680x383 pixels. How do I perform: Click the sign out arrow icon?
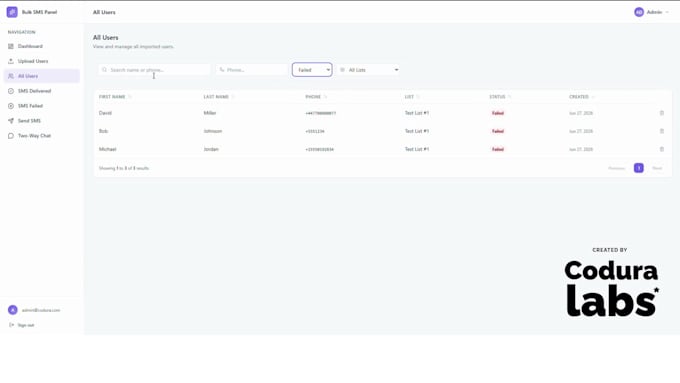point(11,325)
